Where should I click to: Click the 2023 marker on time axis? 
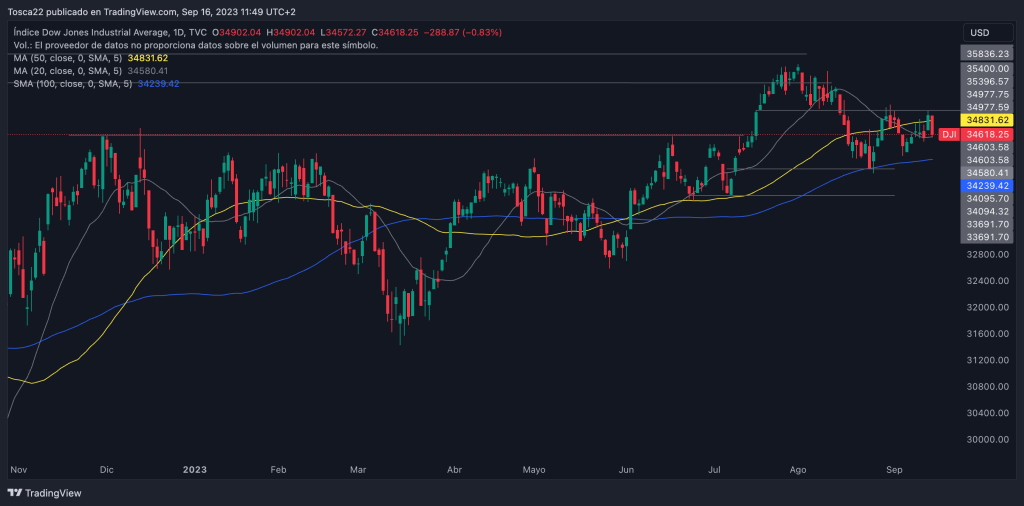[x=193, y=468]
